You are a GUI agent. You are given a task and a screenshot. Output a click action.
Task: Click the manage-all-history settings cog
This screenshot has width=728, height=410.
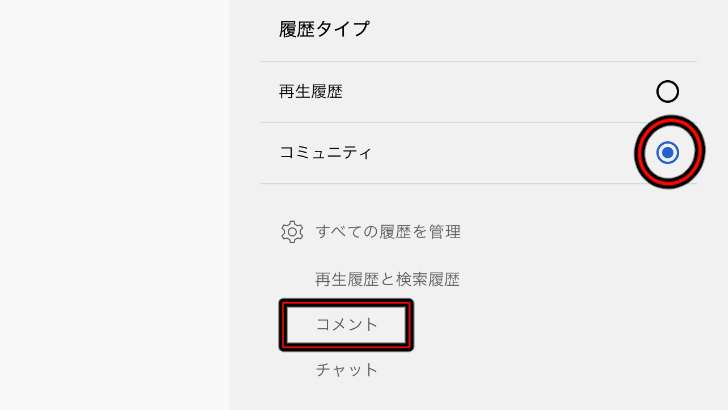coord(292,232)
